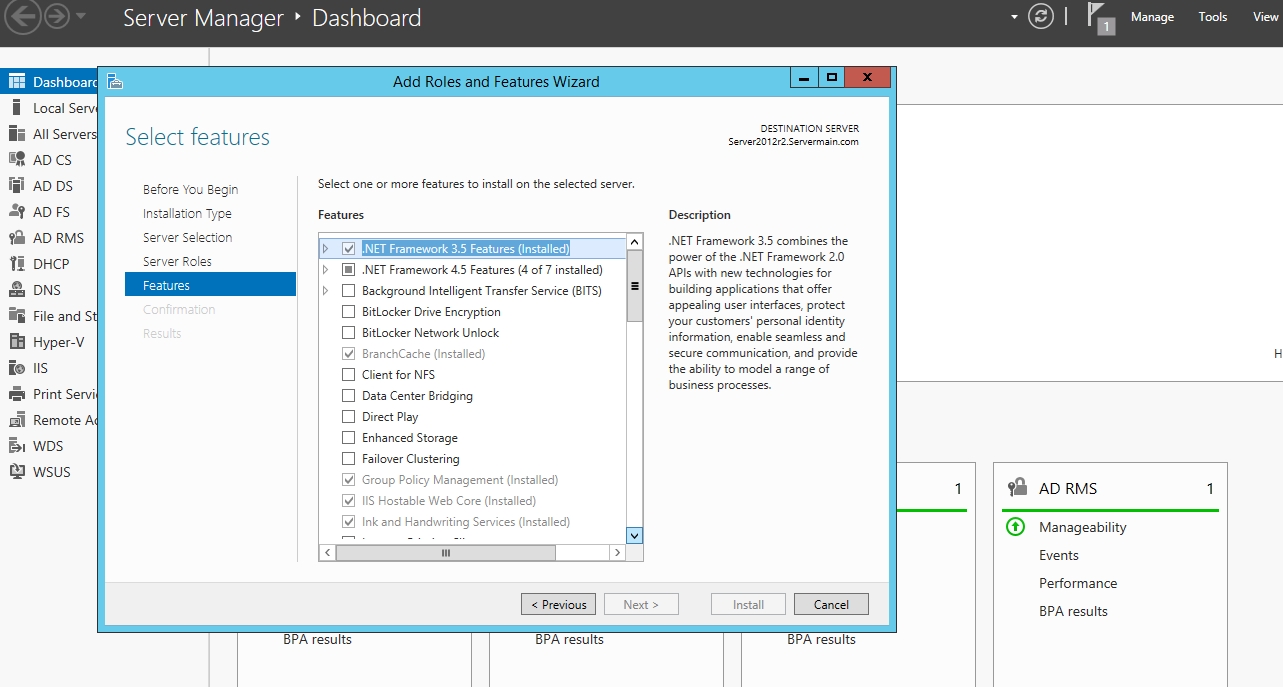Check the Enhanced Storage feature
This screenshot has width=1283, height=687.
[349, 438]
